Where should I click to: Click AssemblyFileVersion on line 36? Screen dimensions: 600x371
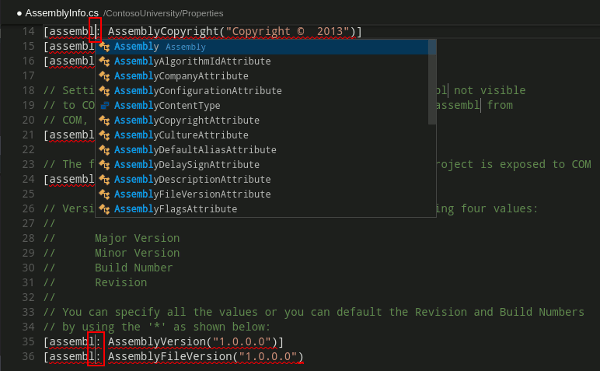coord(170,356)
